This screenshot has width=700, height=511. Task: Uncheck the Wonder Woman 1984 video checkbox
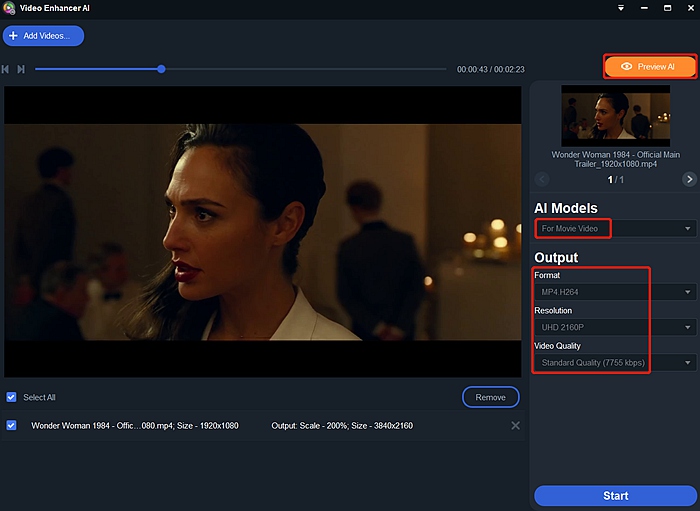pos(11,426)
